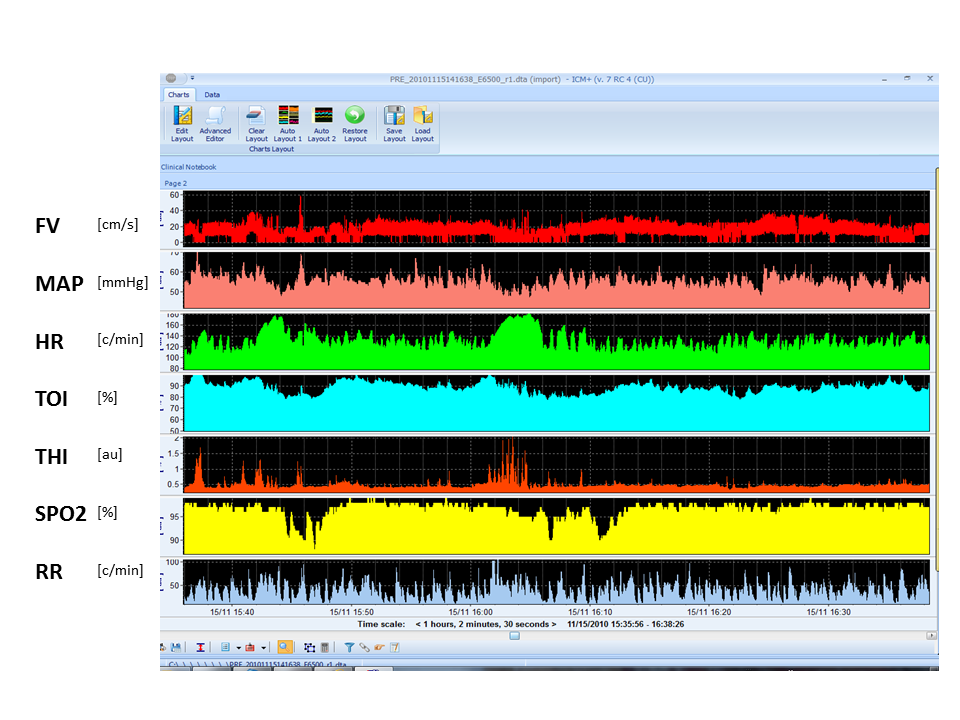The width and height of the screenshot is (960, 720).
Task: Open the Clinical Notebook panel
Action: [x=189, y=167]
